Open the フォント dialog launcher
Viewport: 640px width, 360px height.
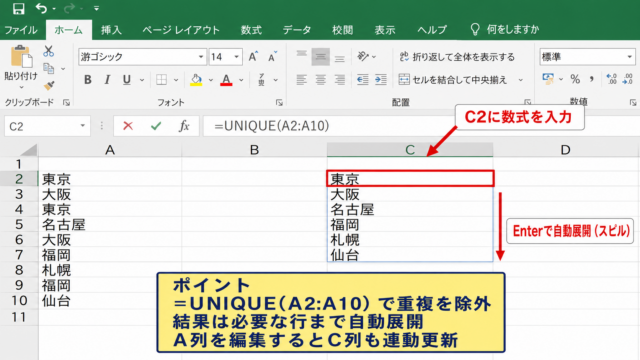point(279,103)
